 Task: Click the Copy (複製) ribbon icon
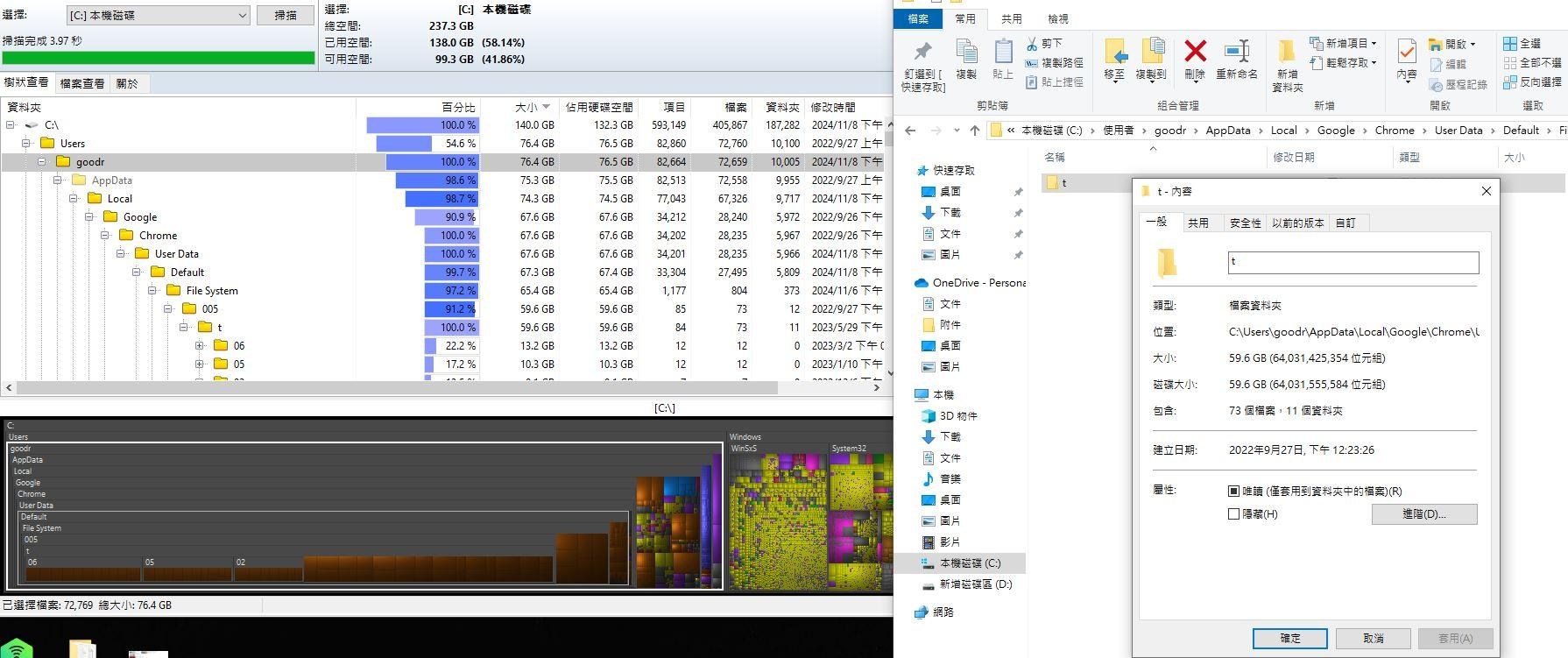[966, 53]
